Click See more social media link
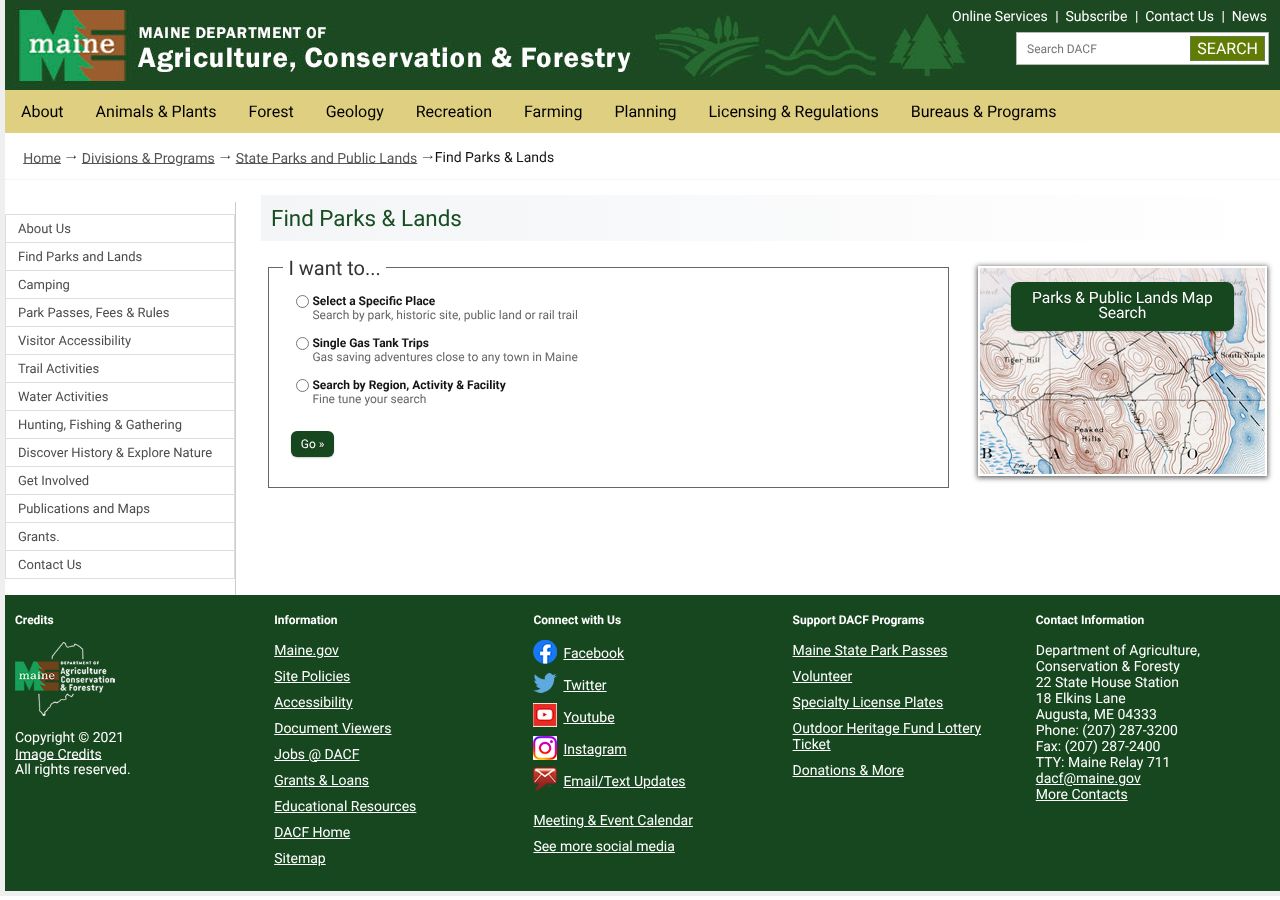The height and width of the screenshot is (900, 1280). click(x=604, y=846)
